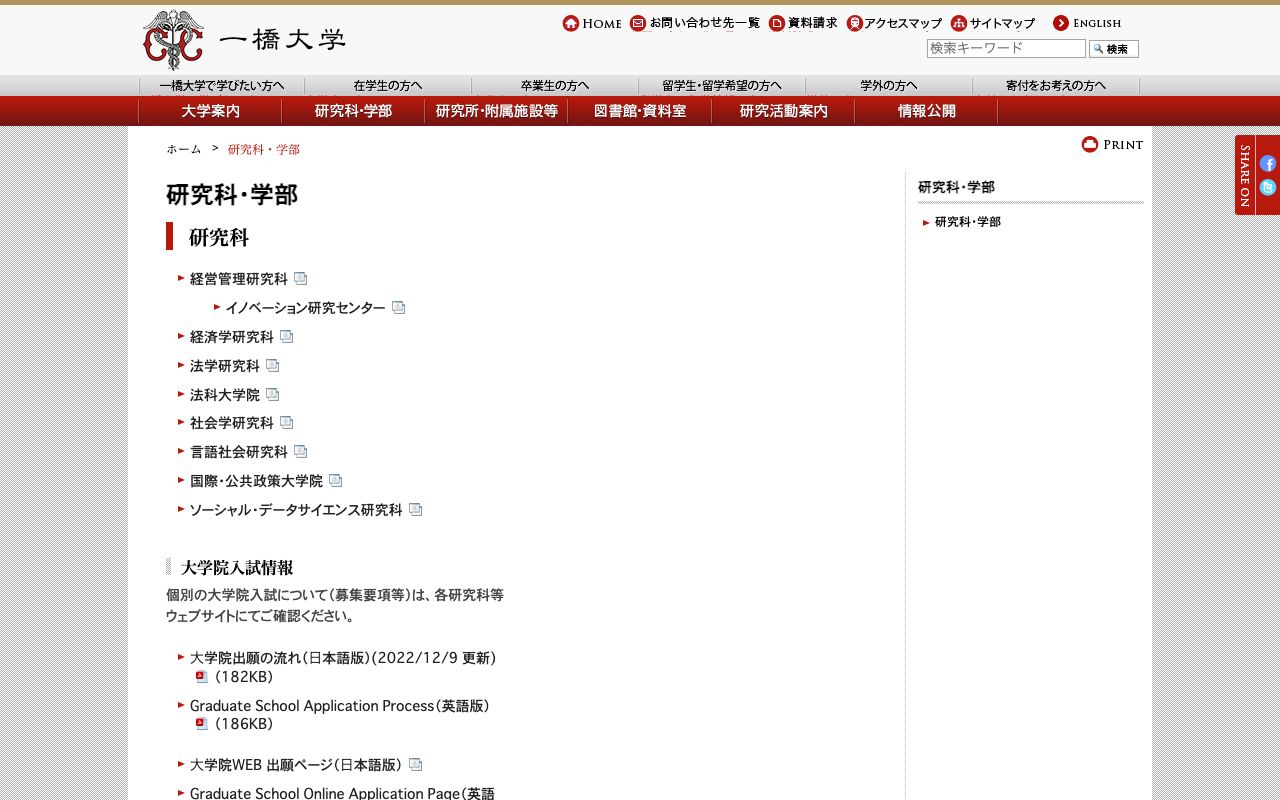Click the 資料請求 document icon
1280x800 pixels.
pos(776,22)
